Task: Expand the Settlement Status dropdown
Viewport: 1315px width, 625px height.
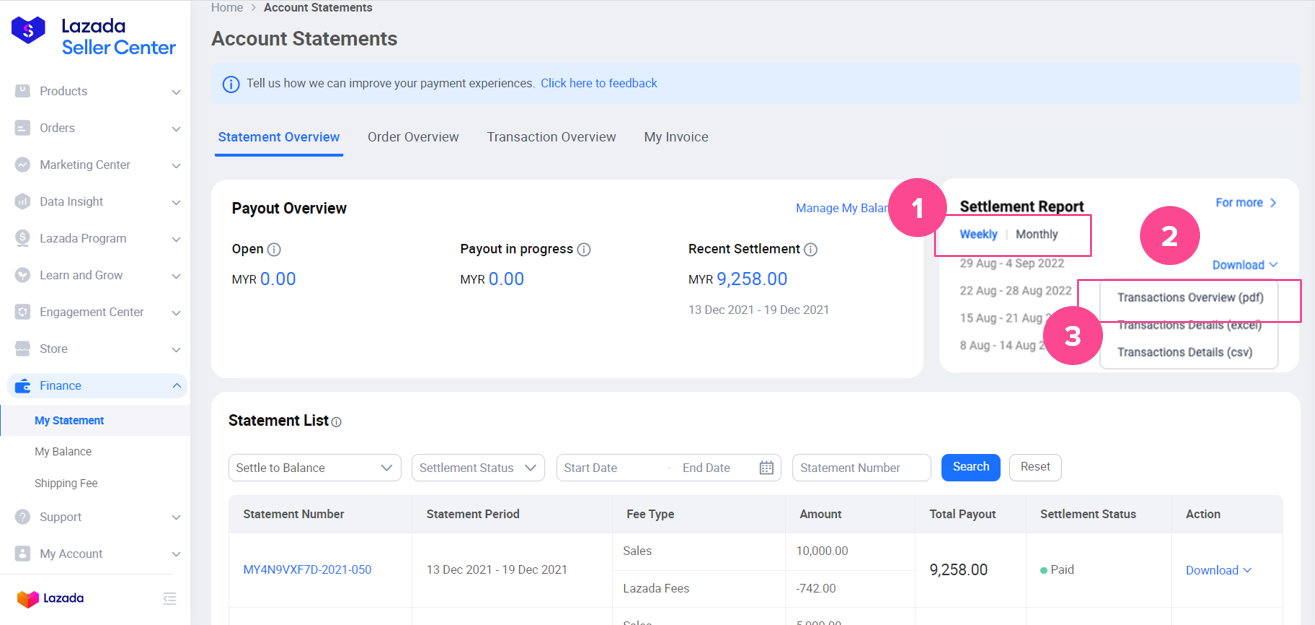Action: [477, 467]
